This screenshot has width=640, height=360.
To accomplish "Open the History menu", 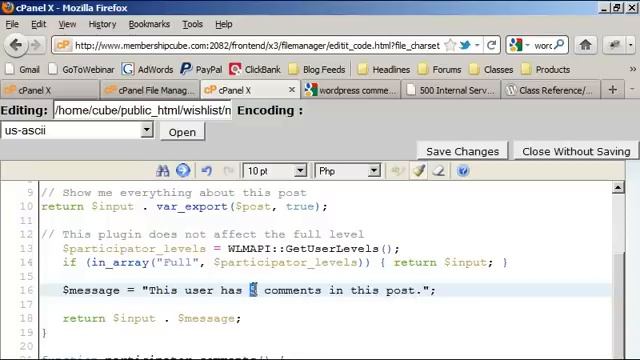I will 102,24.
